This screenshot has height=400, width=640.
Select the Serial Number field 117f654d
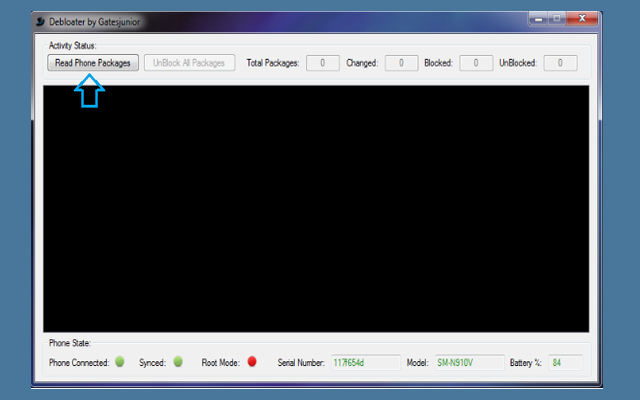(x=366, y=362)
